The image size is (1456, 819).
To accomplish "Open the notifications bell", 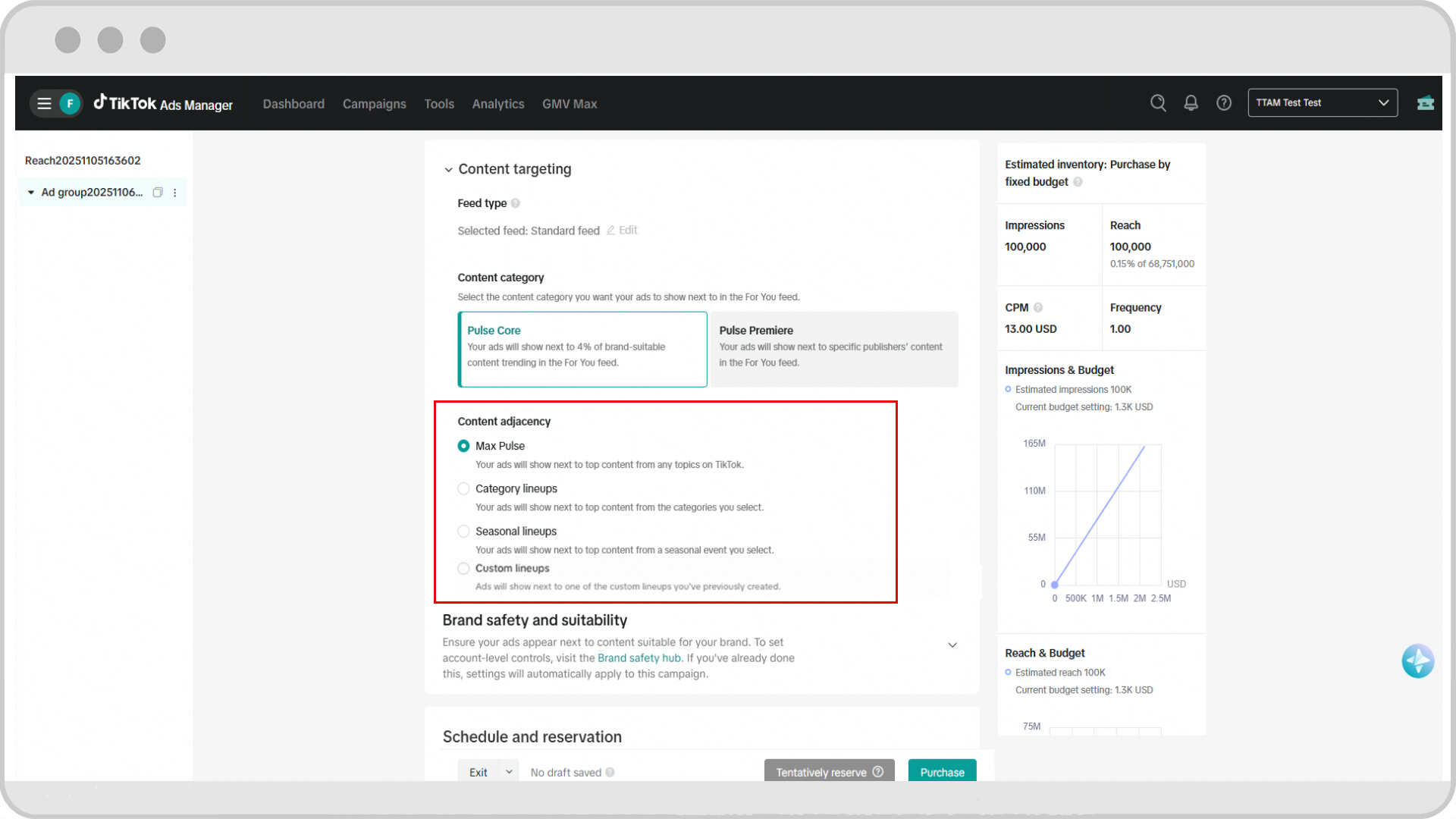I will point(1191,103).
